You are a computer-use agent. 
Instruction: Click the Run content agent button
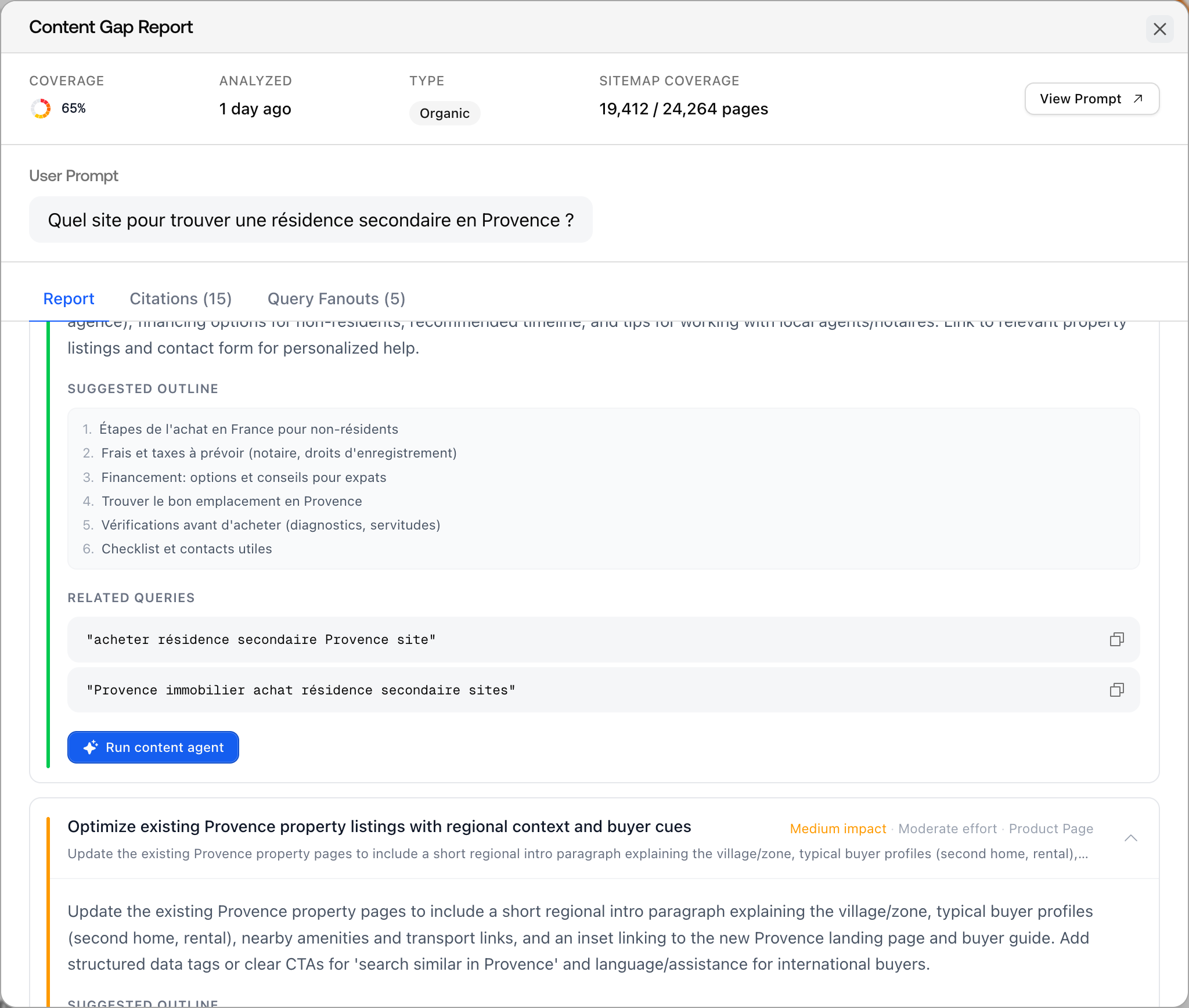(x=153, y=747)
